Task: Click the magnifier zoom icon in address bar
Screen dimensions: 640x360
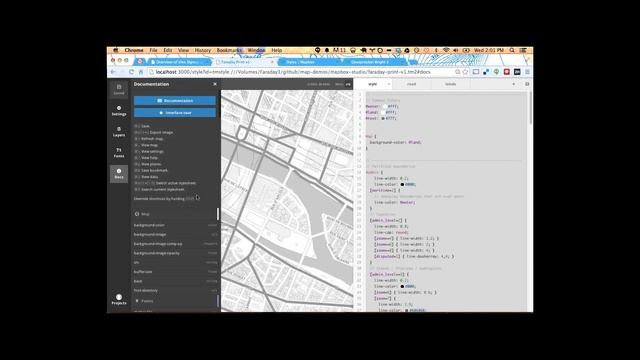Action: (458, 72)
